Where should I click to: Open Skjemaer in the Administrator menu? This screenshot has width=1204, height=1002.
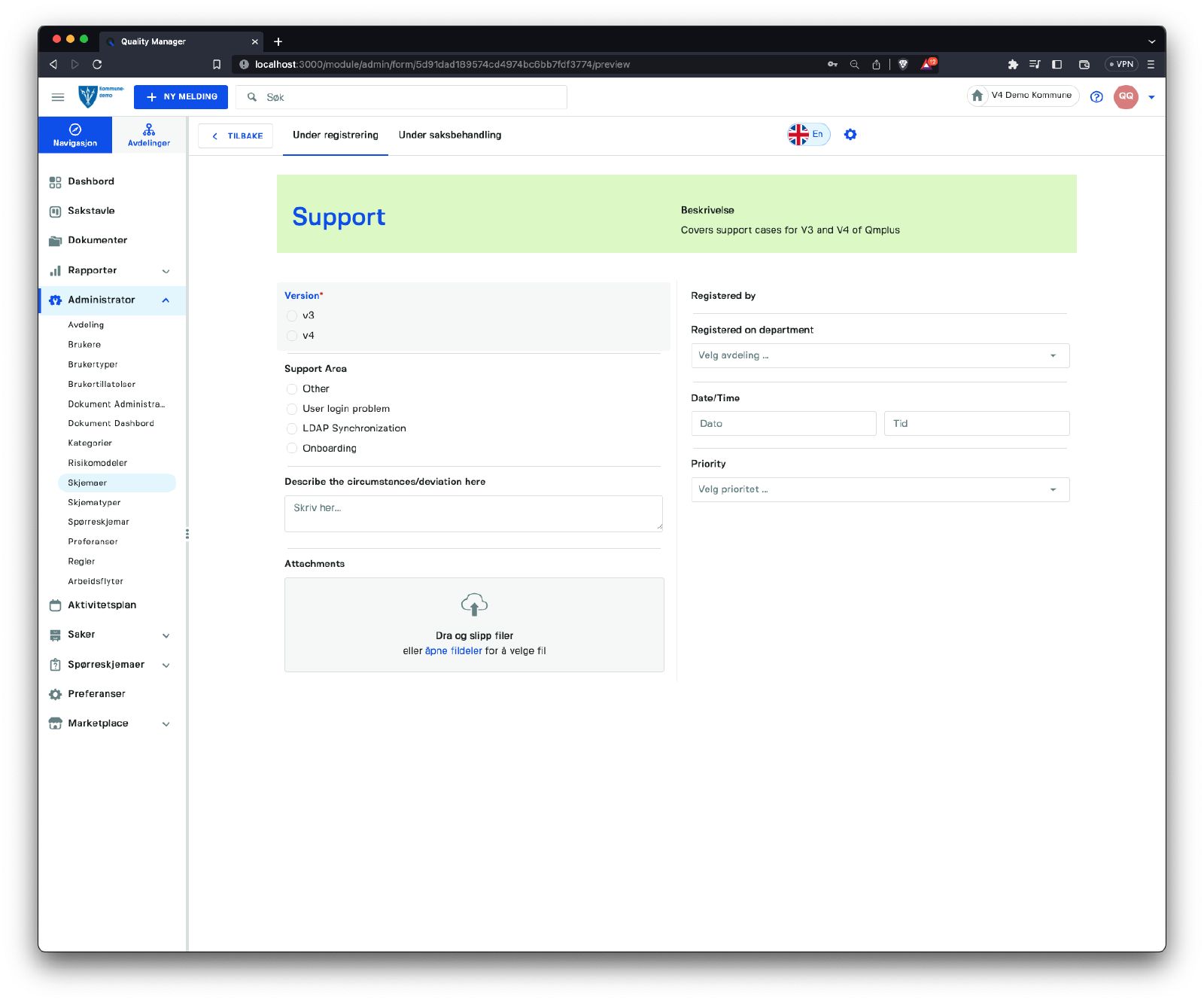pos(87,483)
